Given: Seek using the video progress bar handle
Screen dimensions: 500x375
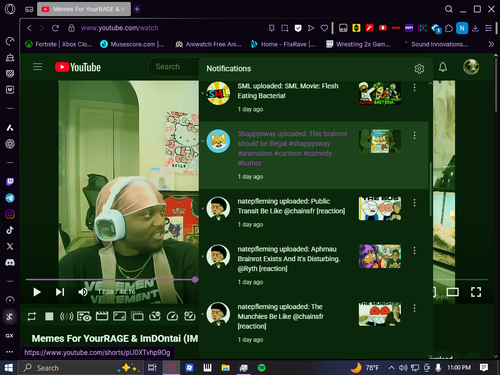Looking at the screenshot, I should 195,279.
